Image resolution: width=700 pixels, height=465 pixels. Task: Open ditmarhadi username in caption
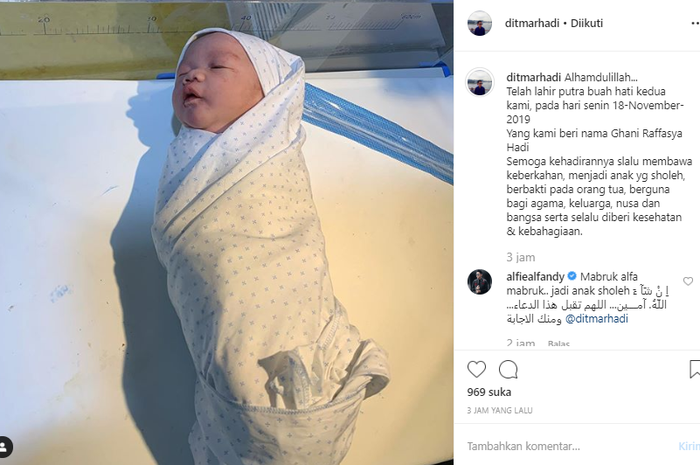534,77
